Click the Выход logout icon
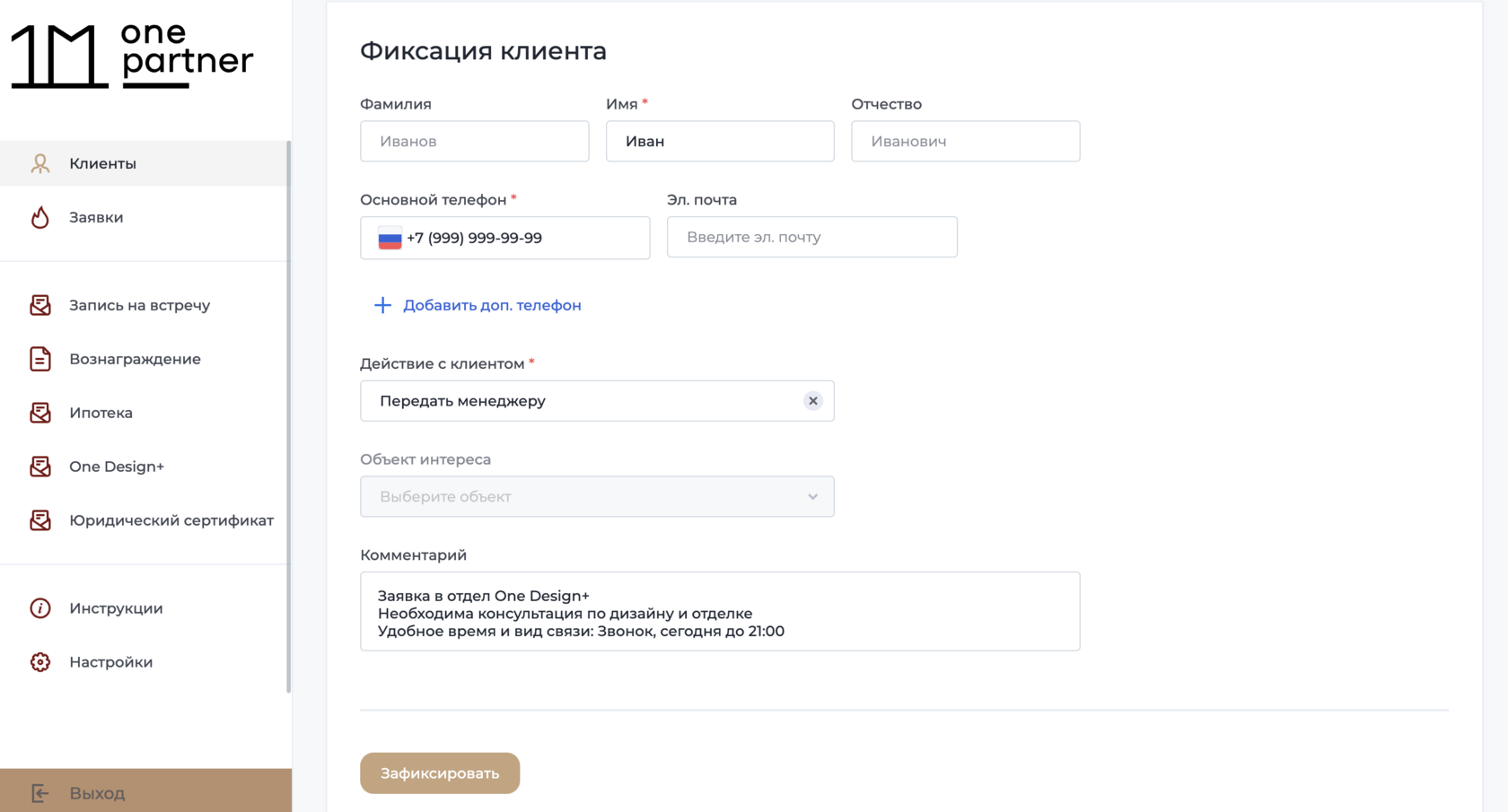1508x812 pixels. pyautogui.click(x=40, y=793)
